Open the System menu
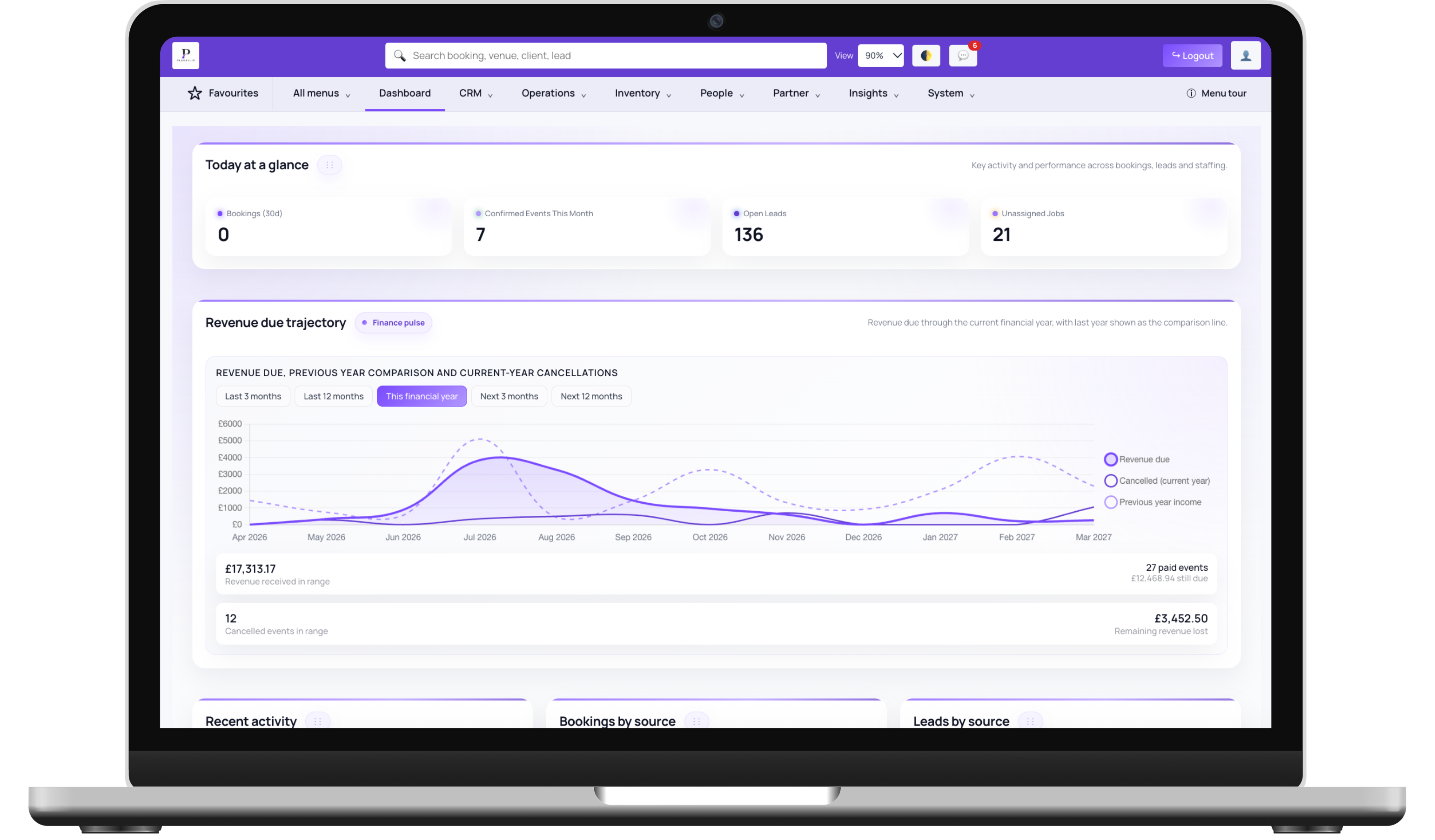The height and width of the screenshot is (840, 1435). [x=951, y=93]
